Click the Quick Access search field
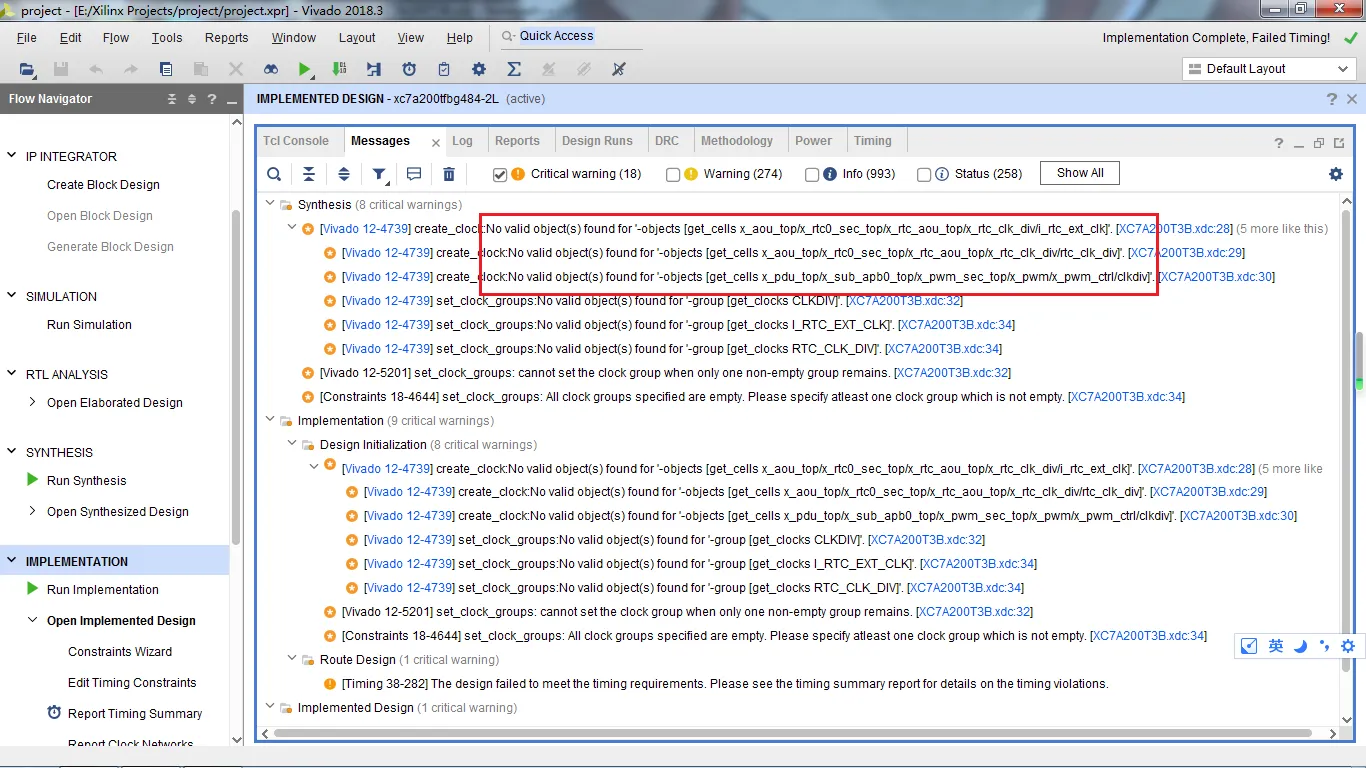Viewport: 1366px width, 768px height. click(570, 36)
